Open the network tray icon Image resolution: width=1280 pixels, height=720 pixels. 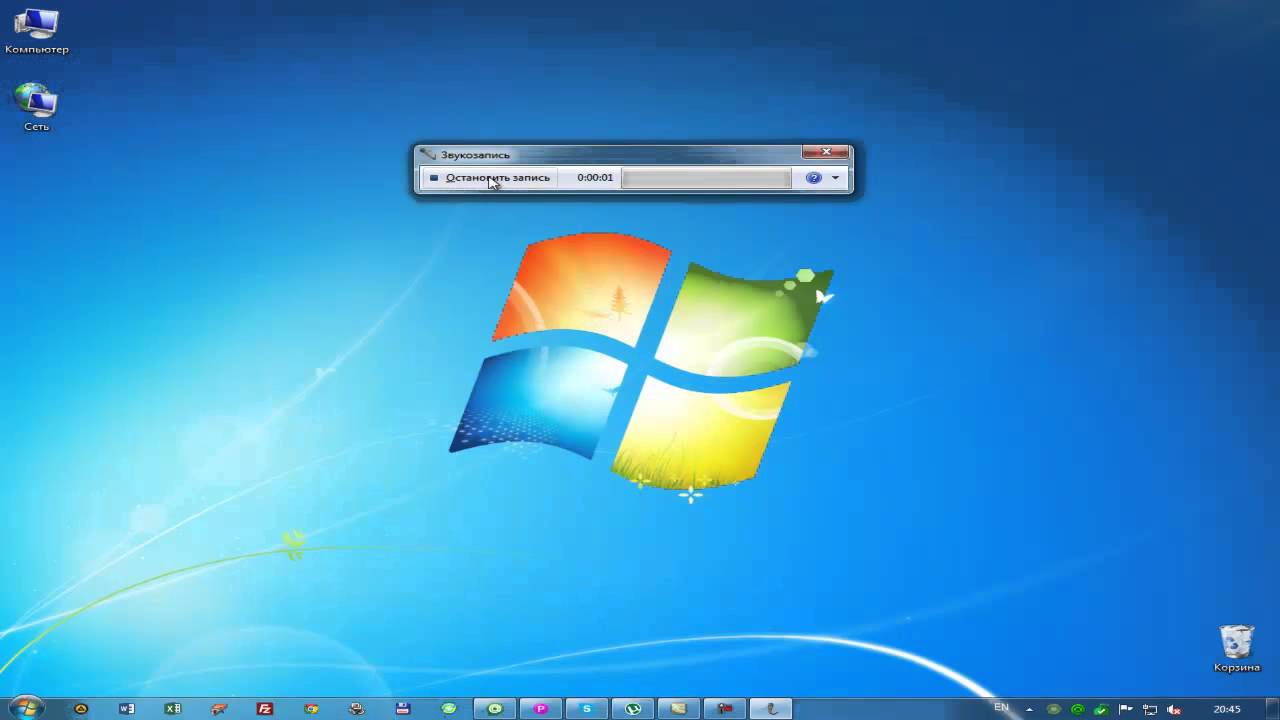[1150, 709]
